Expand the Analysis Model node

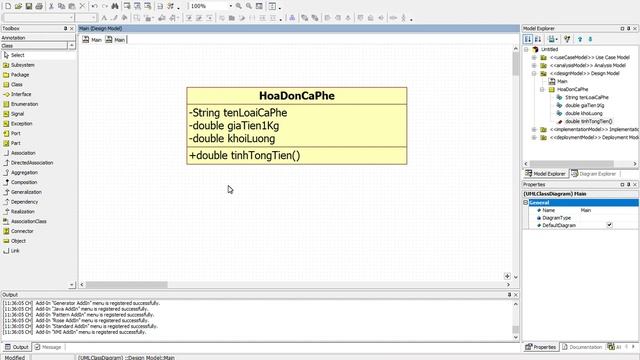click(x=534, y=65)
